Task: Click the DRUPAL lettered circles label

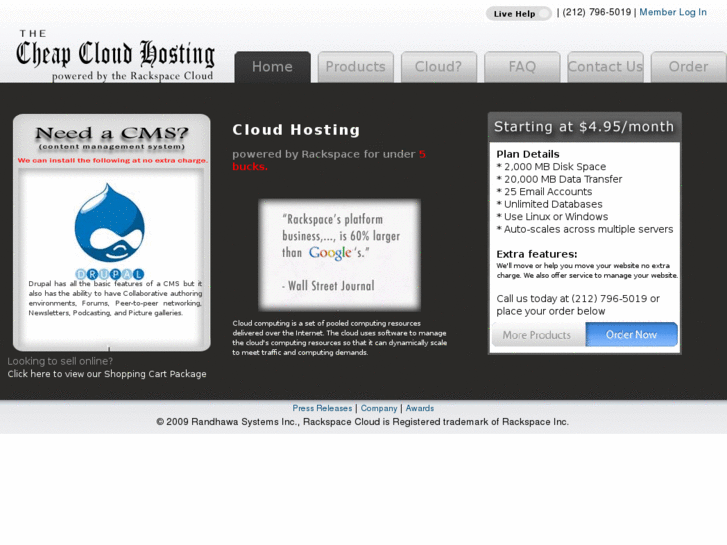Action: [x=109, y=274]
